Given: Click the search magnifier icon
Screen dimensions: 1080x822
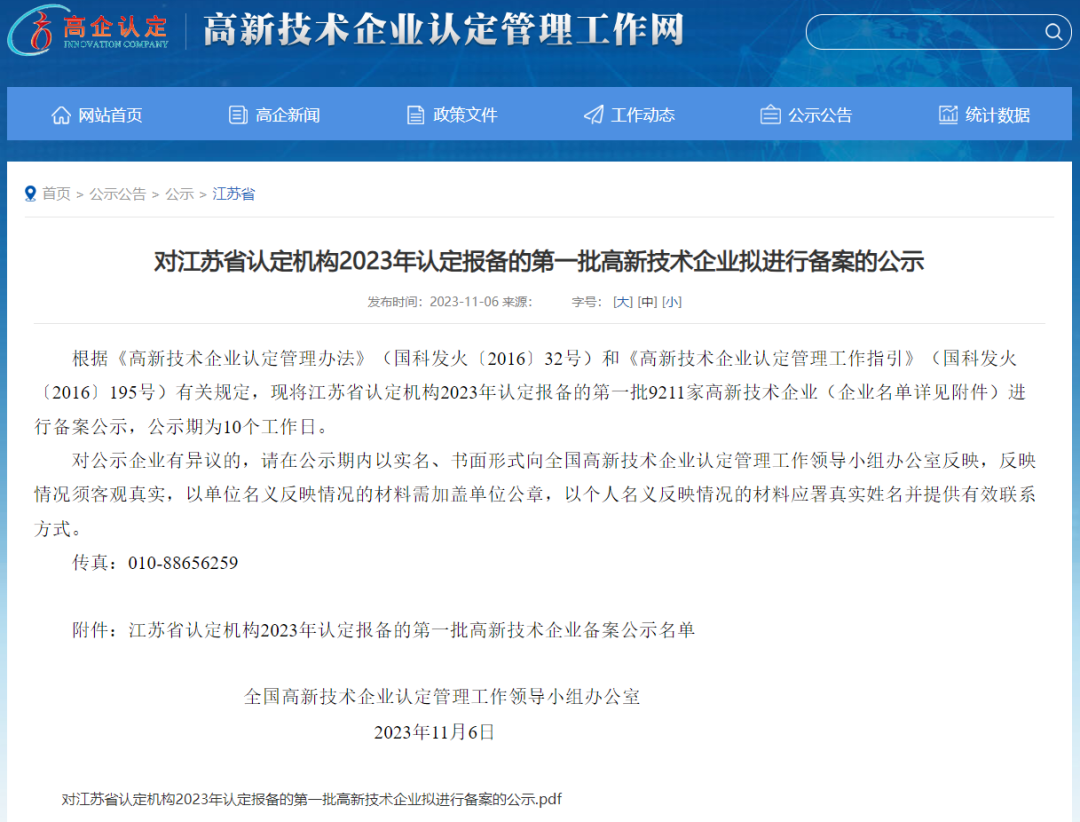Looking at the screenshot, I should pyautogui.click(x=1053, y=32).
